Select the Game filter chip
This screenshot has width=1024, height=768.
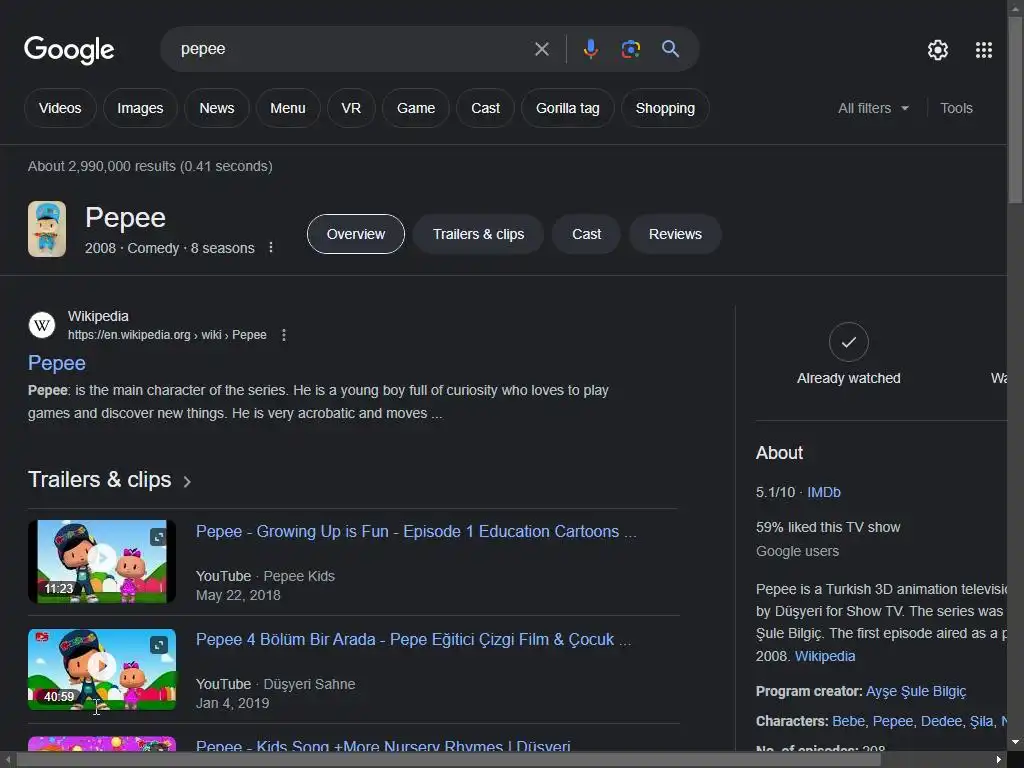pyautogui.click(x=416, y=108)
